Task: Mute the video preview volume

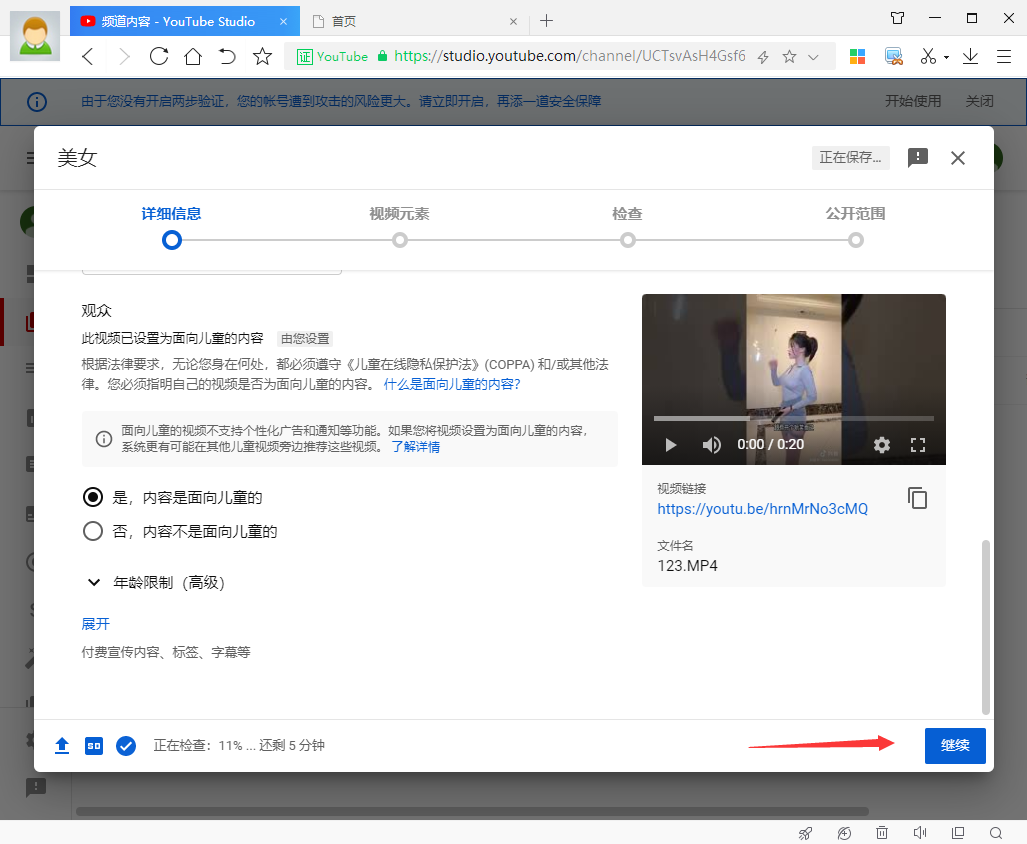Action: tap(711, 445)
